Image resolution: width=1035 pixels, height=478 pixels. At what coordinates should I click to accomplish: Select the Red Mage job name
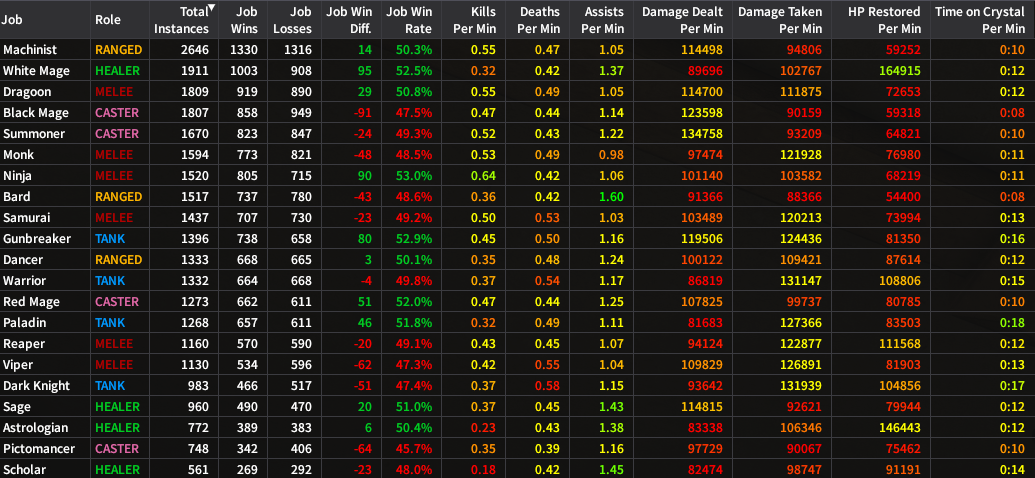[x=31, y=302]
